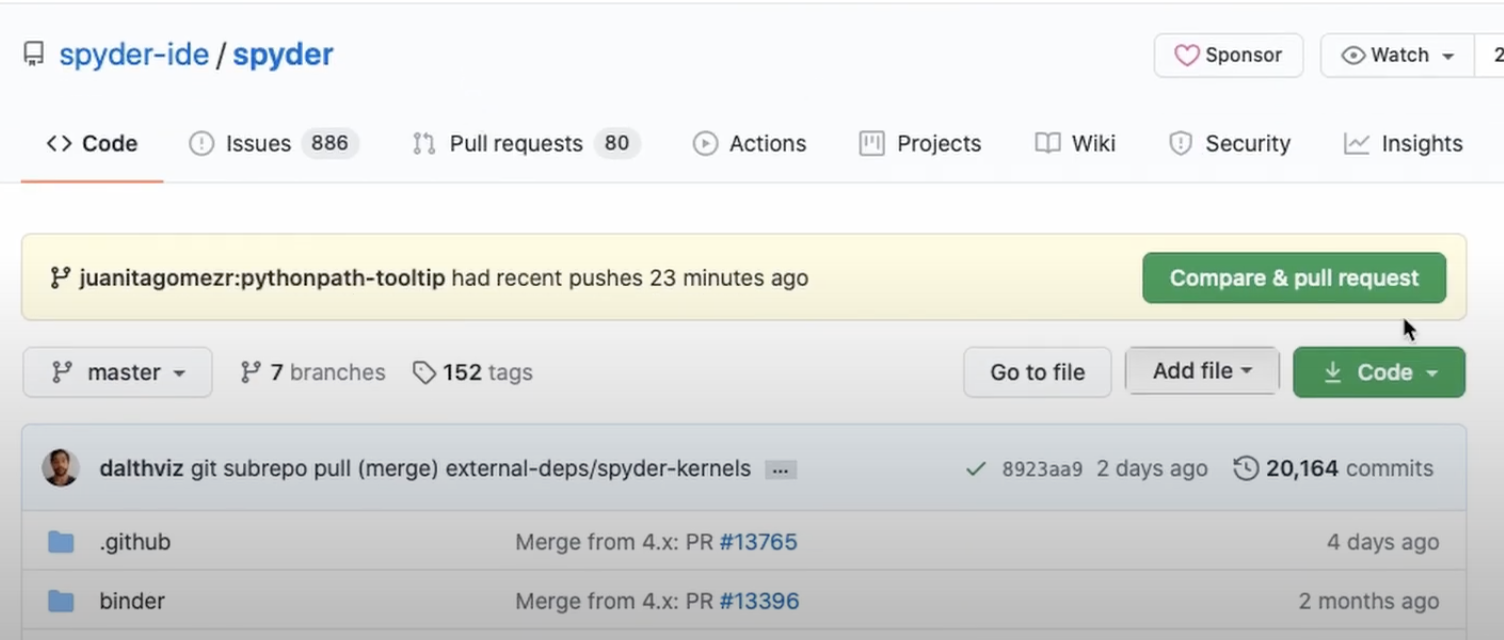Open the 152 tags page
1504x640 pixels.
click(472, 373)
